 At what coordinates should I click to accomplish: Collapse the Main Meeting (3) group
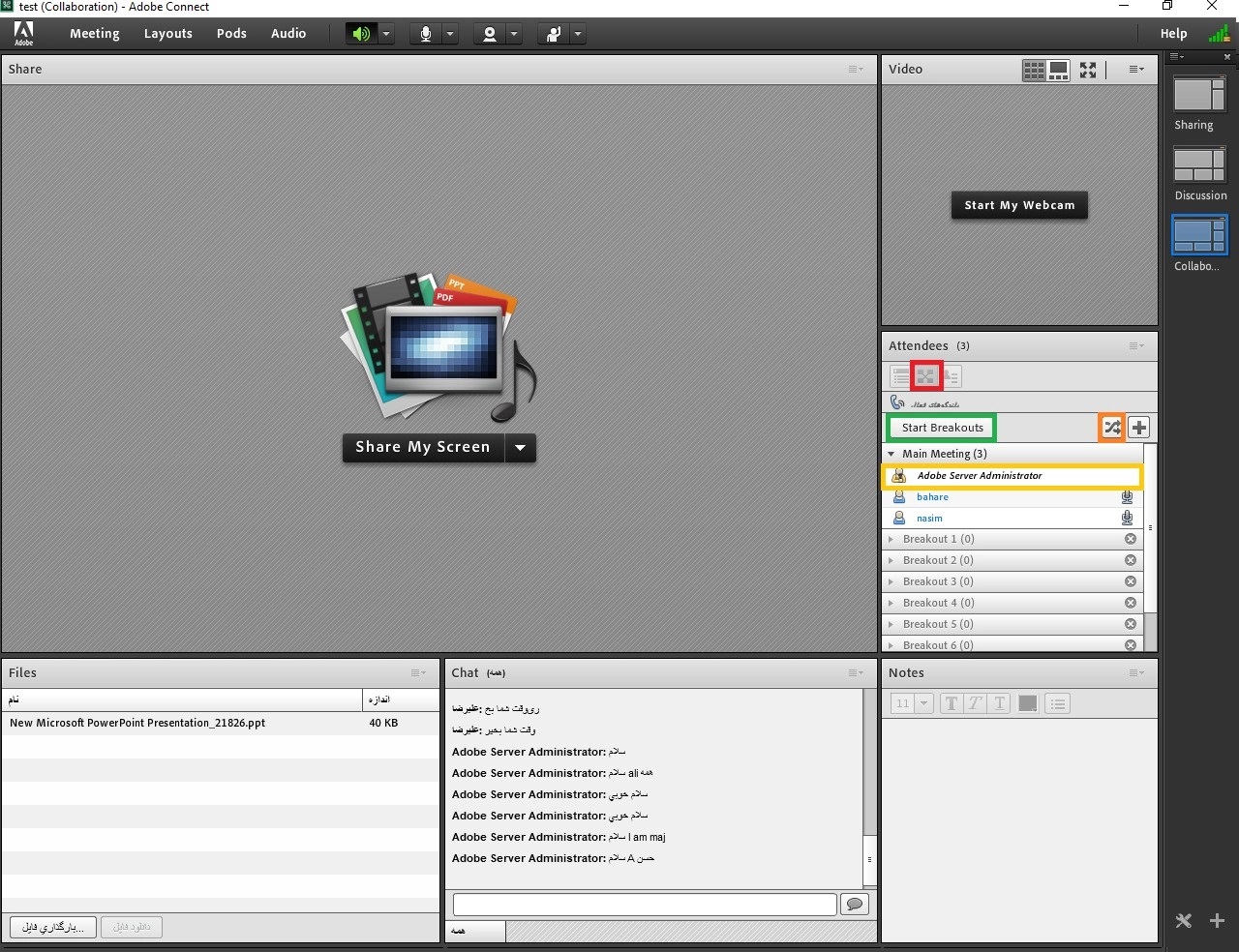891,454
